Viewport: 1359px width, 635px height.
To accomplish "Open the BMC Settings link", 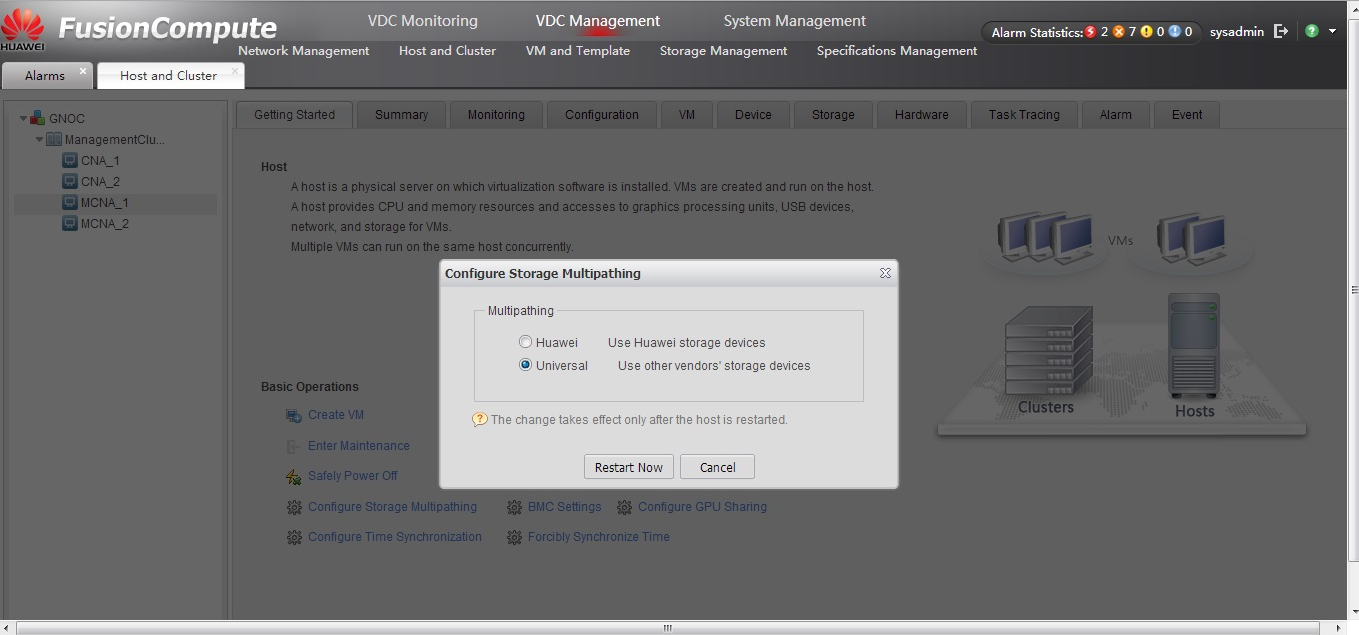I will point(565,507).
